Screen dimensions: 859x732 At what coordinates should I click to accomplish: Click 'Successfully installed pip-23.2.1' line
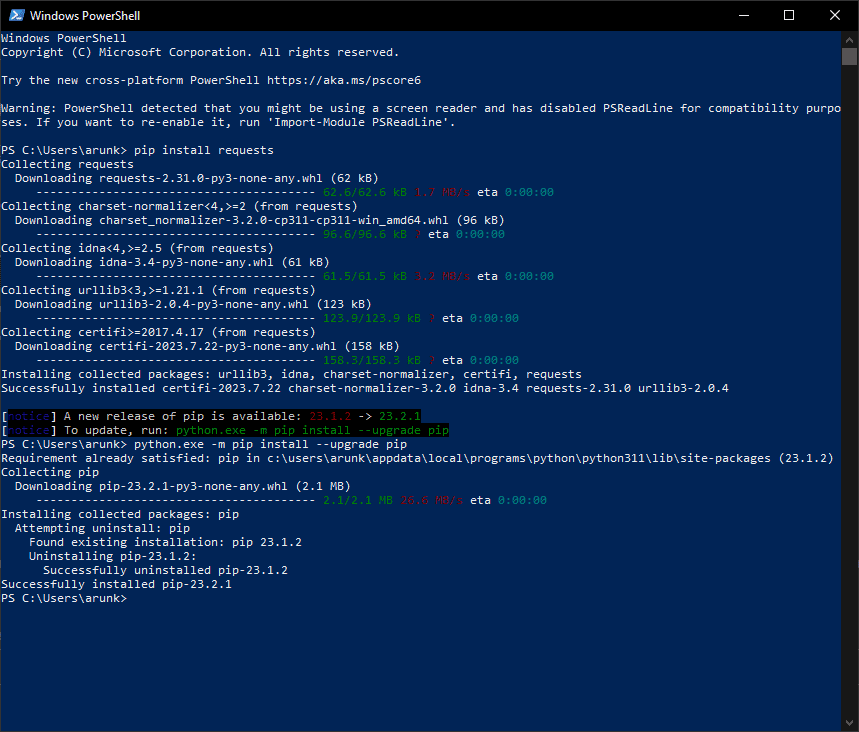[116, 585]
